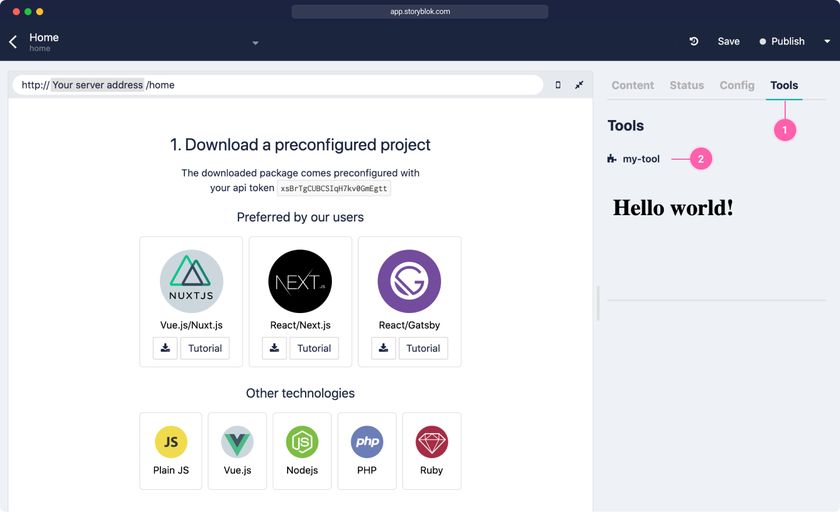
Task: Click the Hello world! heading
Action: [x=673, y=208]
